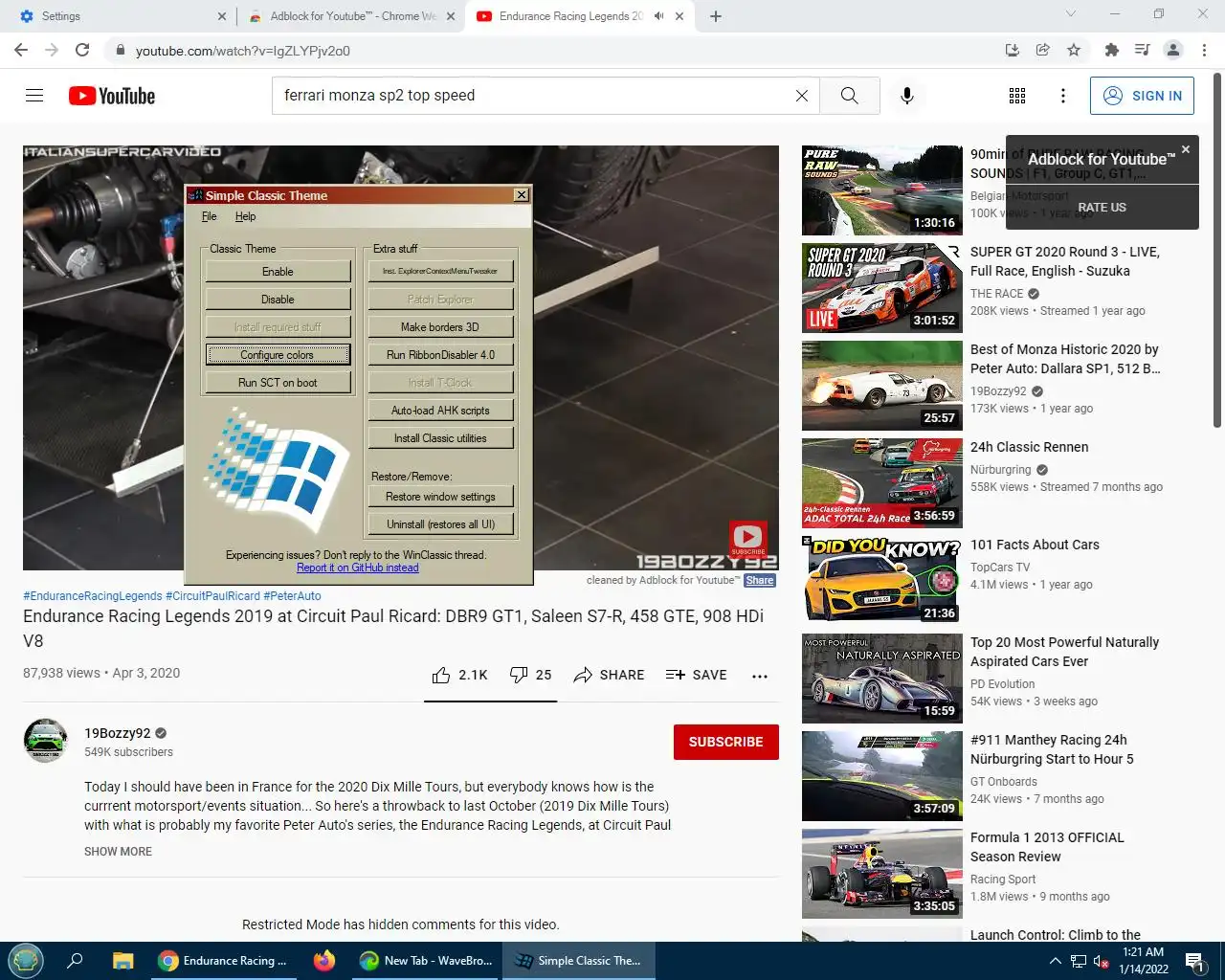1225x980 pixels.
Task: Open Windows Start button
Action: [26, 961]
